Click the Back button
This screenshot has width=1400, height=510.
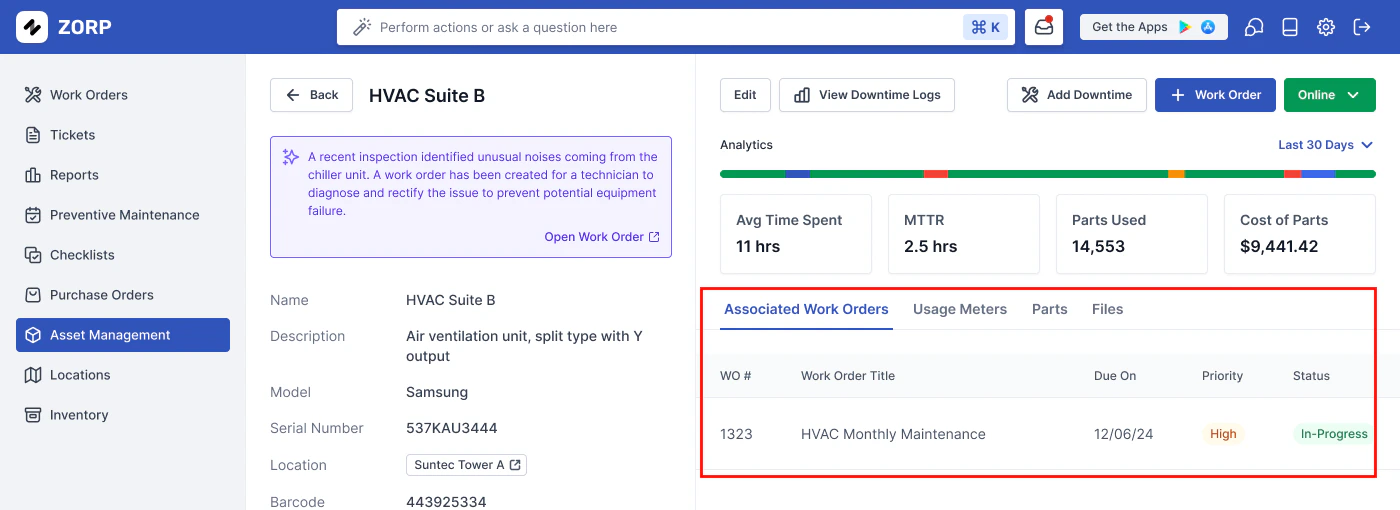[x=311, y=95]
